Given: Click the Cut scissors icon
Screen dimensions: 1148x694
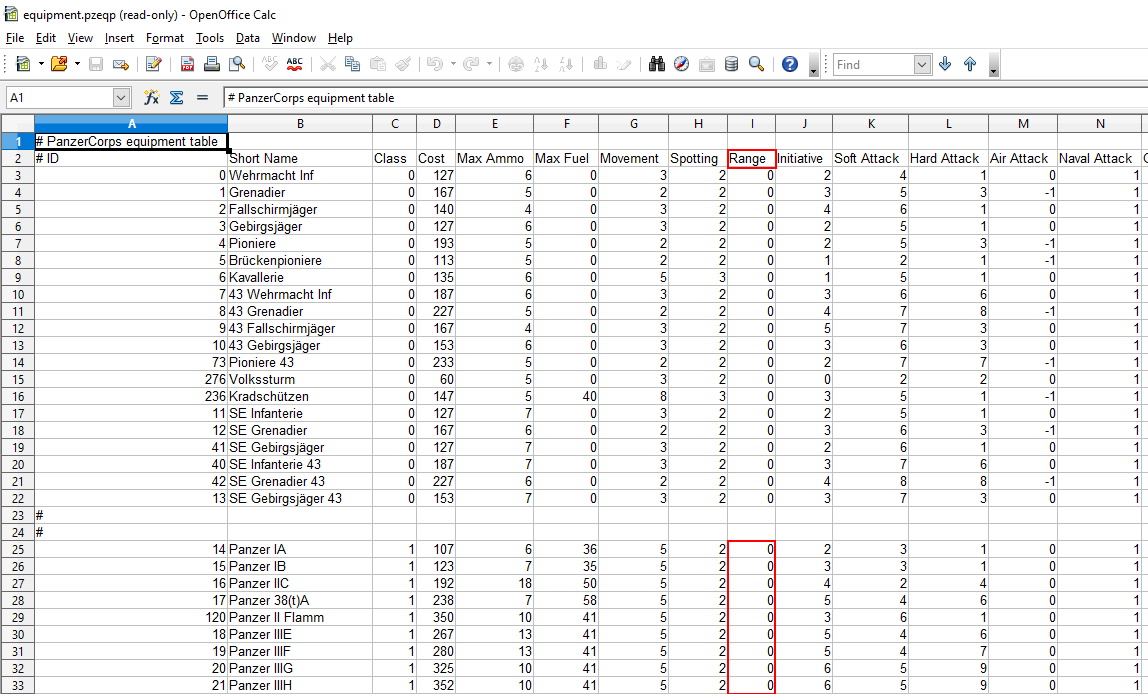Looking at the screenshot, I should point(327,64).
